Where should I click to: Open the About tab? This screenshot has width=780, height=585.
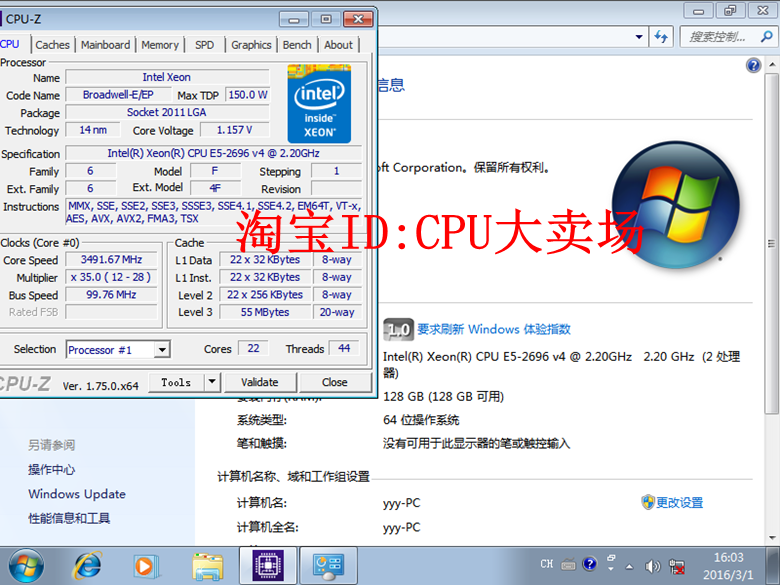[338, 45]
